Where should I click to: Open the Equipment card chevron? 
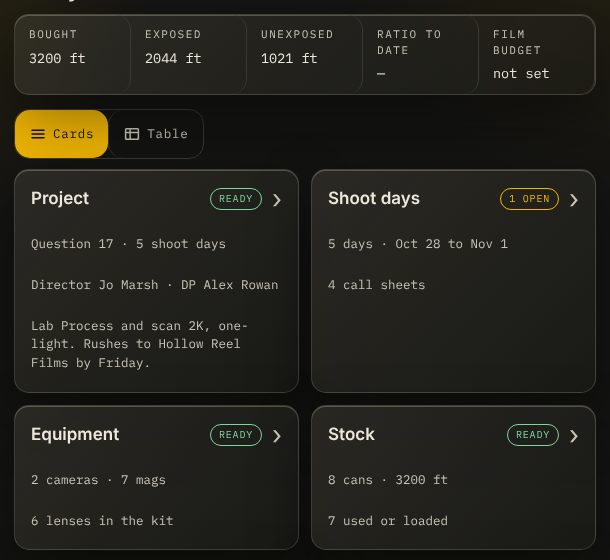pos(277,436)
